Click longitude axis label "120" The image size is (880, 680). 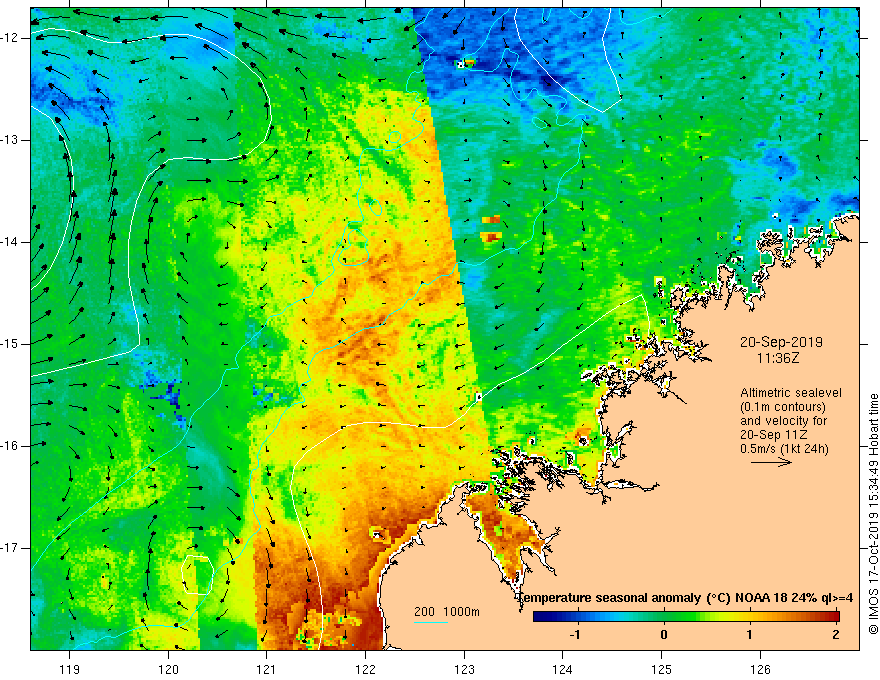click(168, 669)
